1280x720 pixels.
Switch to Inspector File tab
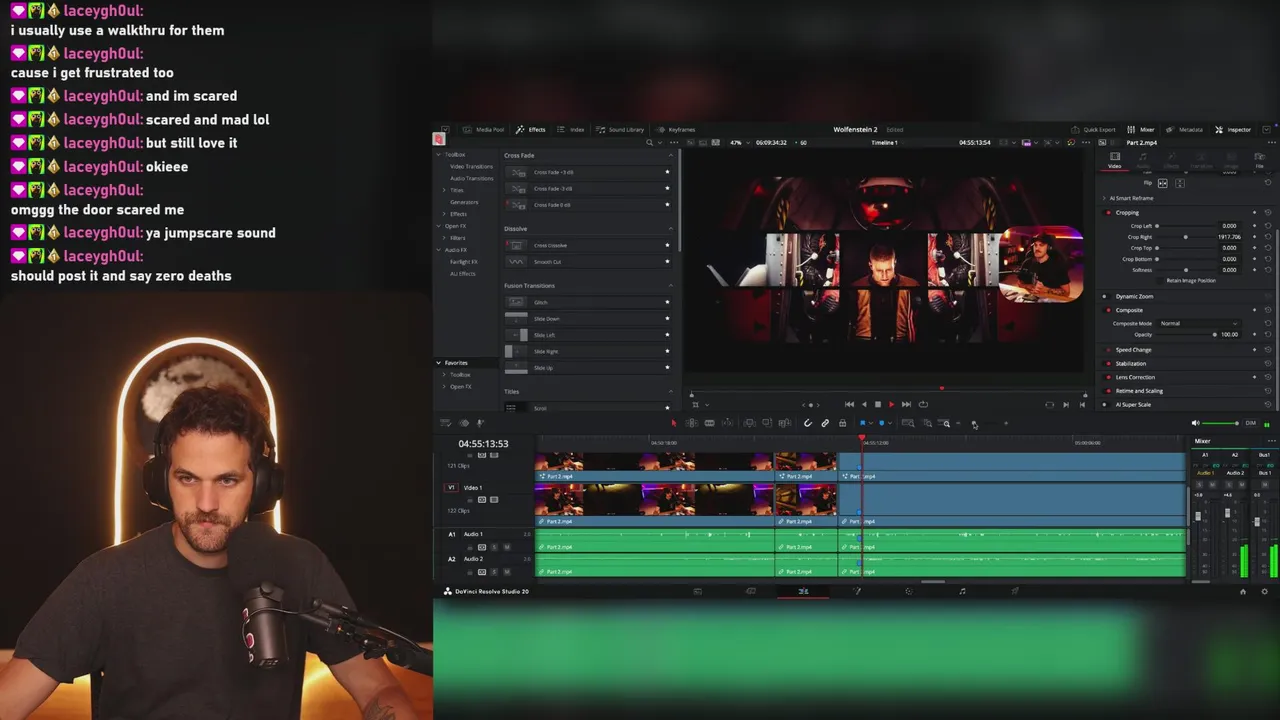pyautogui.click(x=1260, y=160)
